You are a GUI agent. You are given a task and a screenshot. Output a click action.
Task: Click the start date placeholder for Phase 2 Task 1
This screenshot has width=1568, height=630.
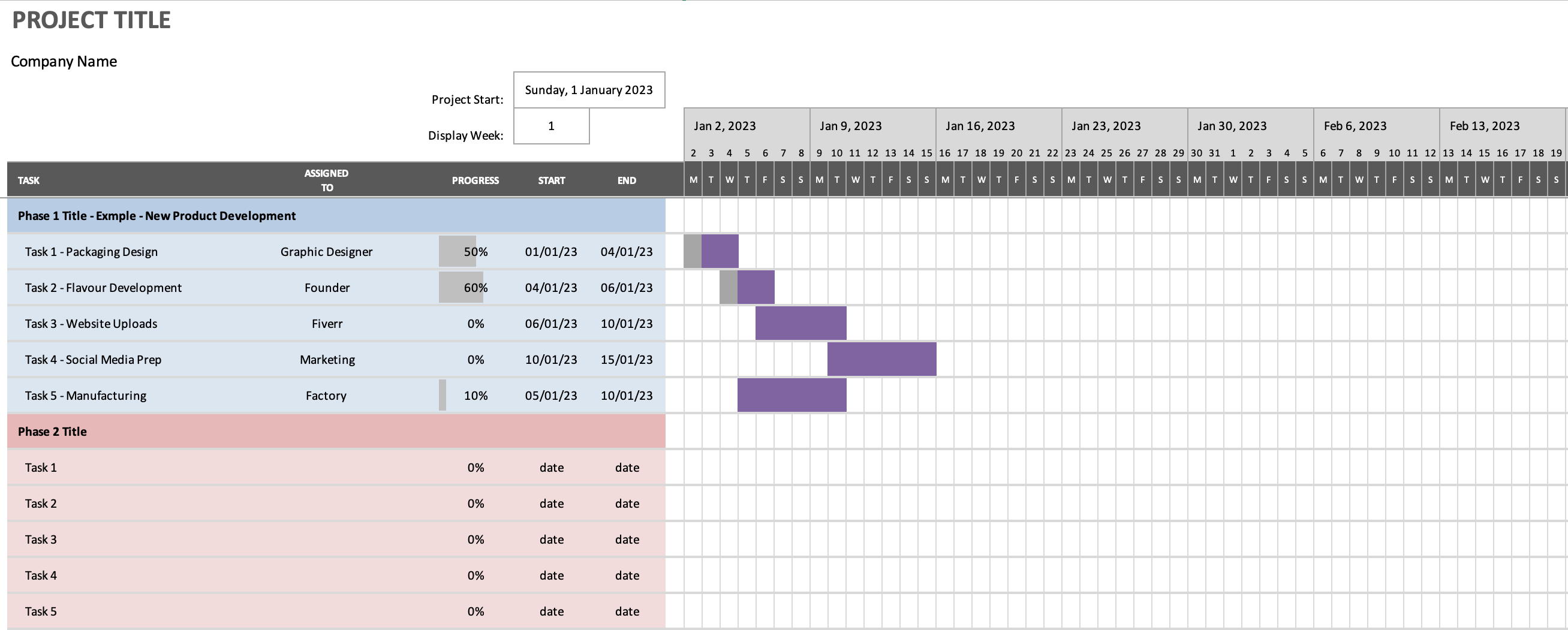[x=551, y=467]
